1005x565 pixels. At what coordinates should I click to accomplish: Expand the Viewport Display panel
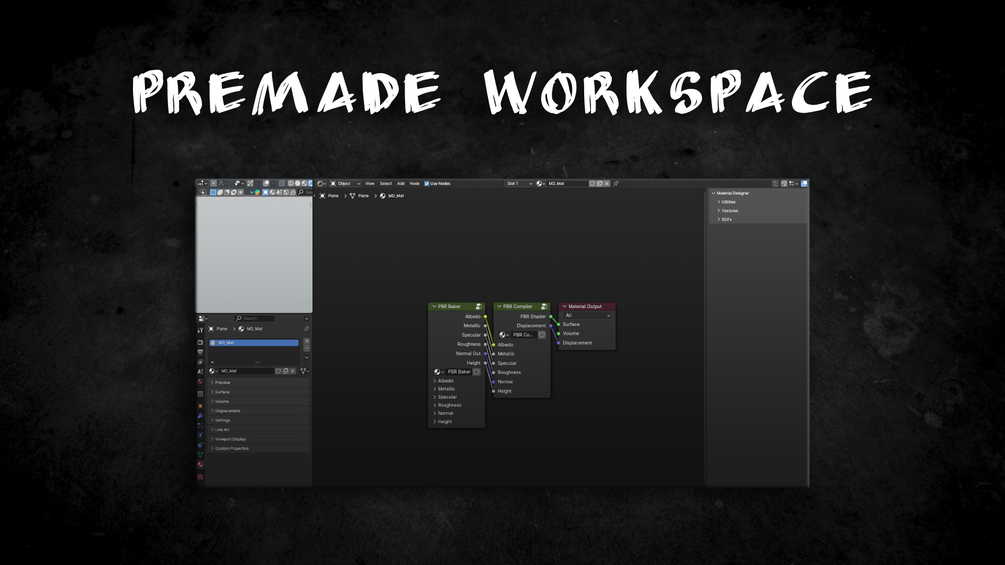click(259, 439)
